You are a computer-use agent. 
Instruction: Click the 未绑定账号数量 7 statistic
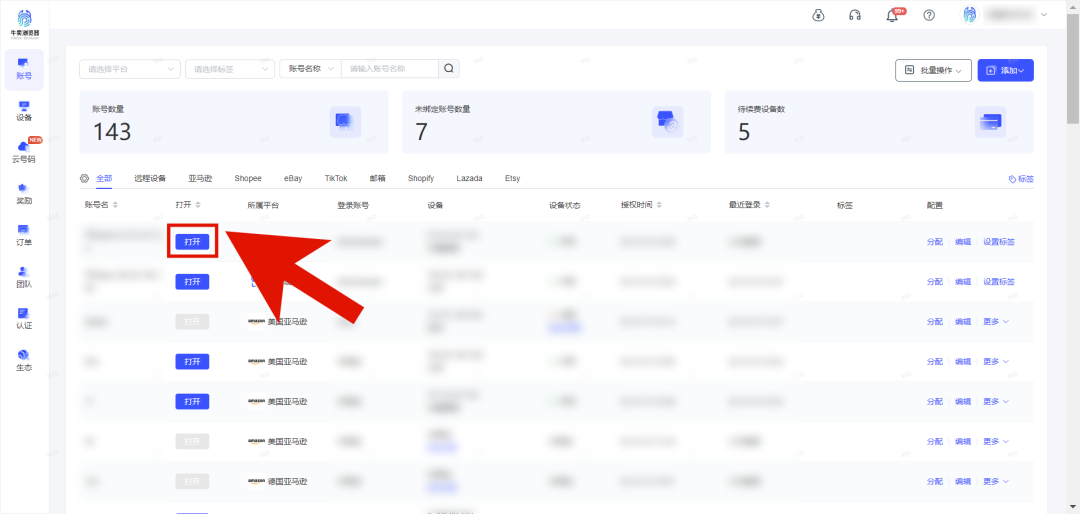[421, 131]
